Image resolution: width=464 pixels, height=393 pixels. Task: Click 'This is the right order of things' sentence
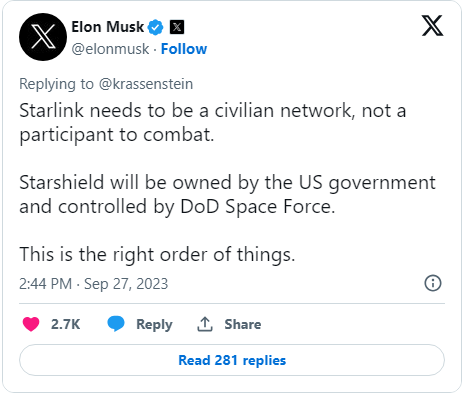point(157,255)
